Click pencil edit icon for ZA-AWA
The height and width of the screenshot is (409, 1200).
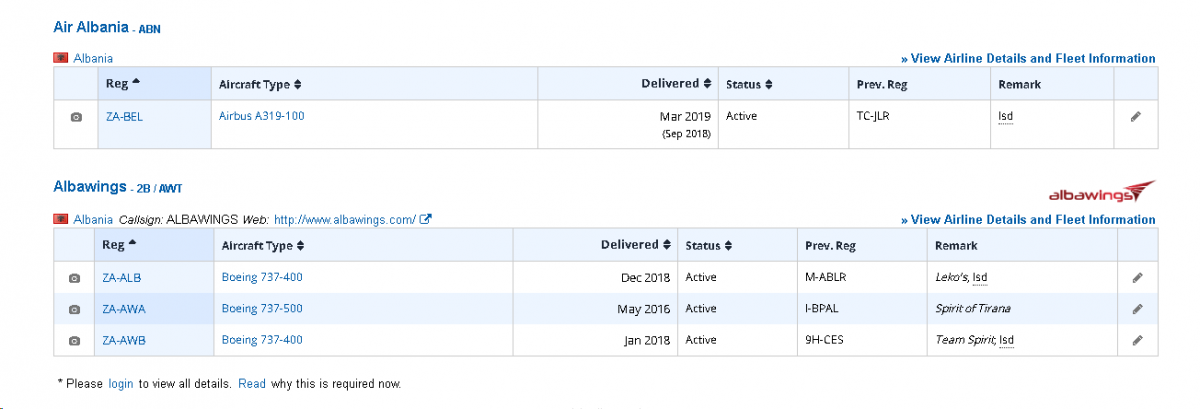coord(1137,310)
